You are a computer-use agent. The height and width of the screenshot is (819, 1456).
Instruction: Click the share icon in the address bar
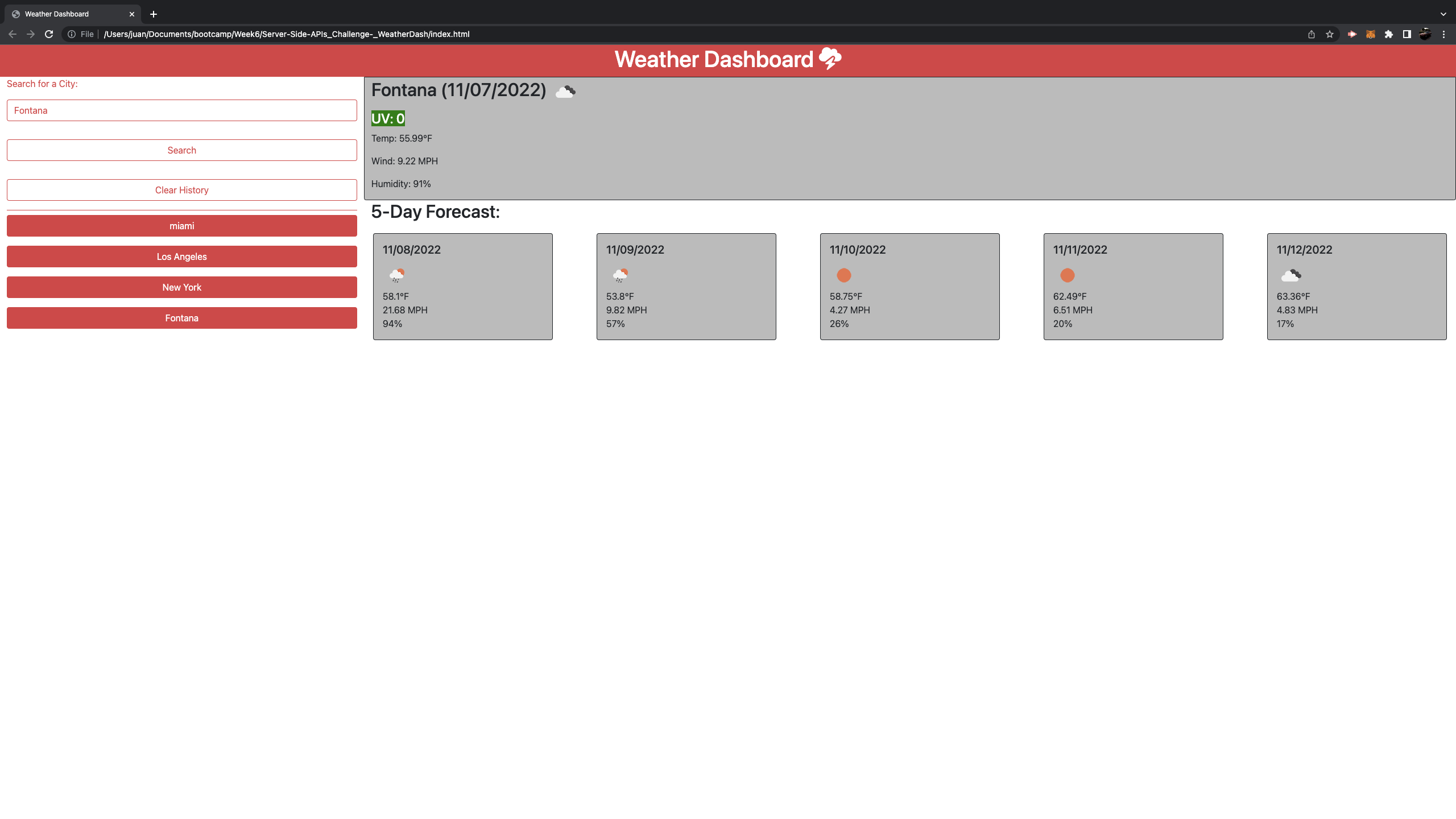pyautogui.click(x=1312, y=34)
